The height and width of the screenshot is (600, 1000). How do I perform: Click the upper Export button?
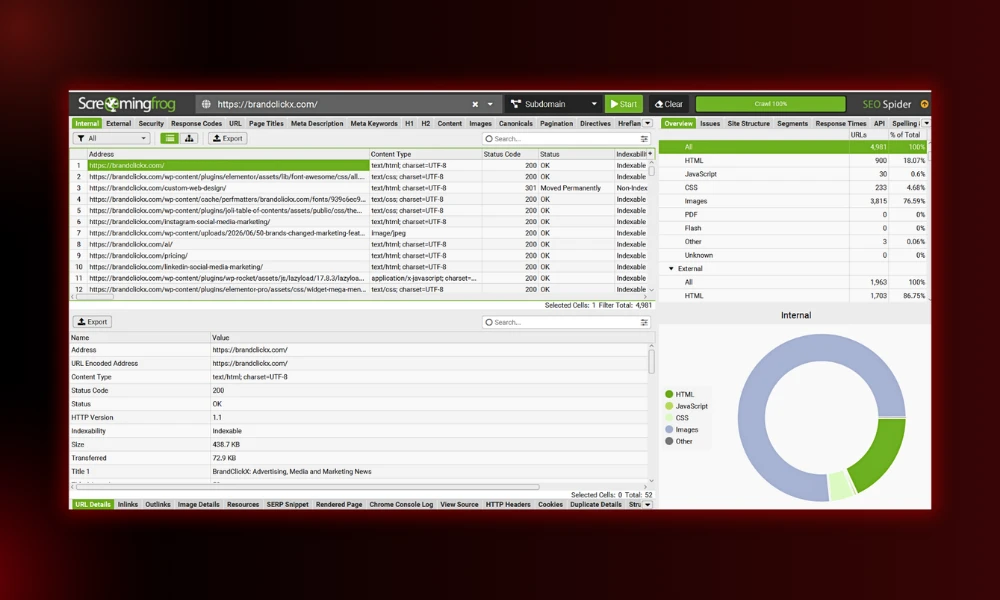click(x=228, y=138)
